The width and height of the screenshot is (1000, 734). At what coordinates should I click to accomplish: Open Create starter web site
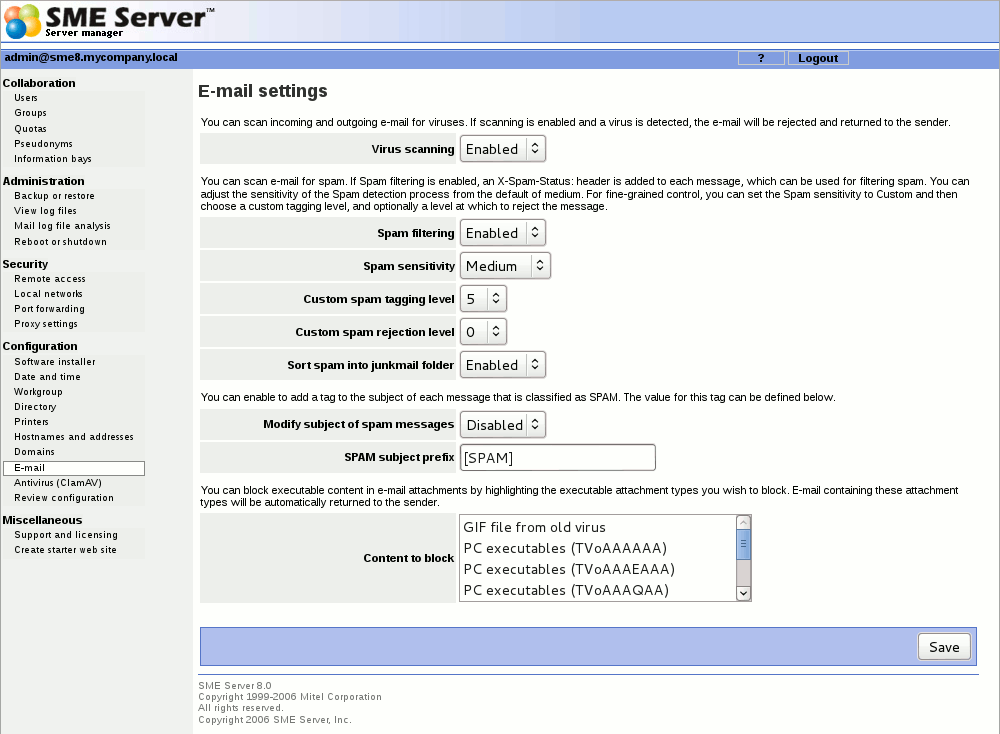click(65, 550)
